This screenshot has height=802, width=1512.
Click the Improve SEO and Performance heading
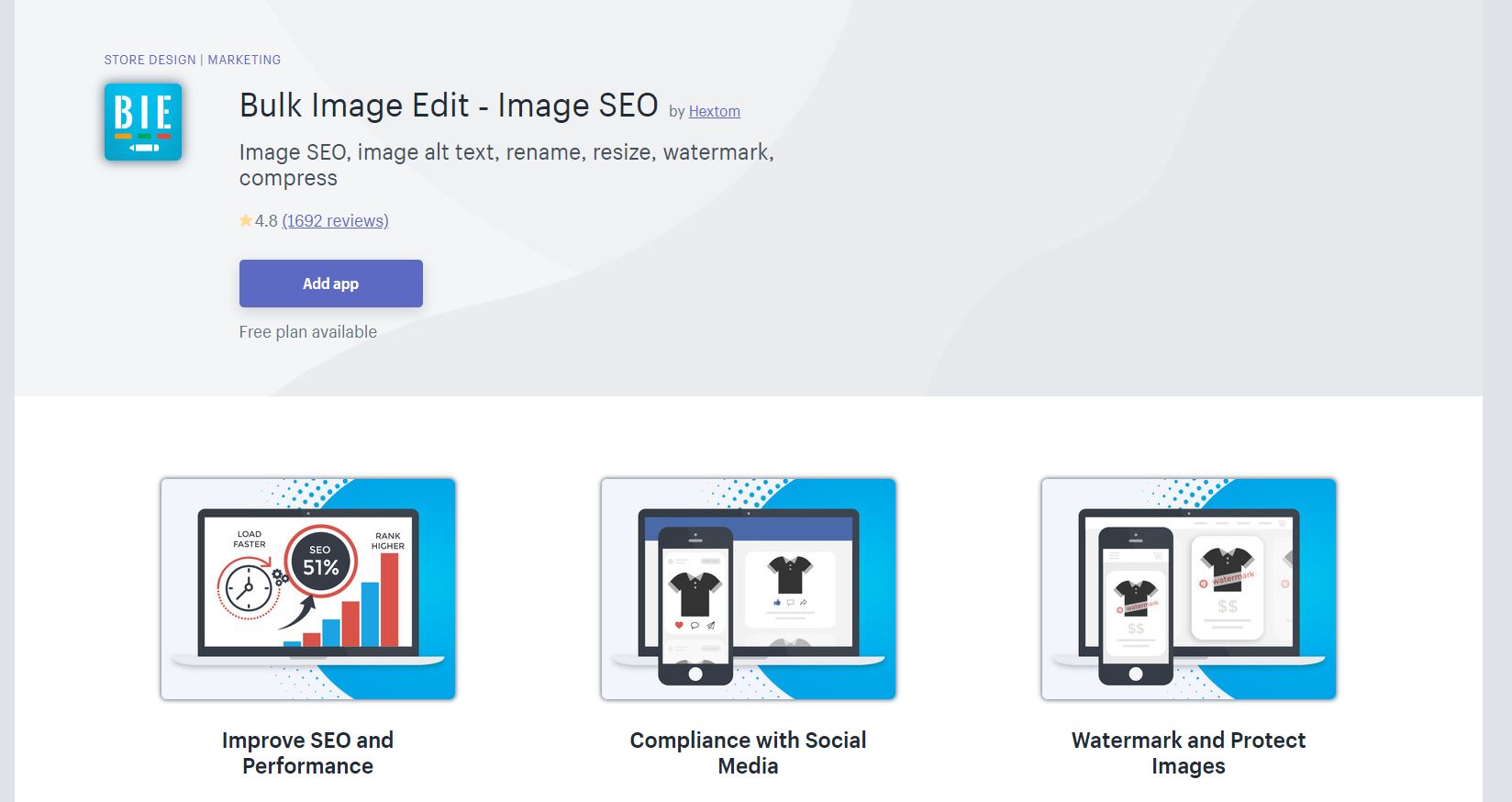click(308, 753)
